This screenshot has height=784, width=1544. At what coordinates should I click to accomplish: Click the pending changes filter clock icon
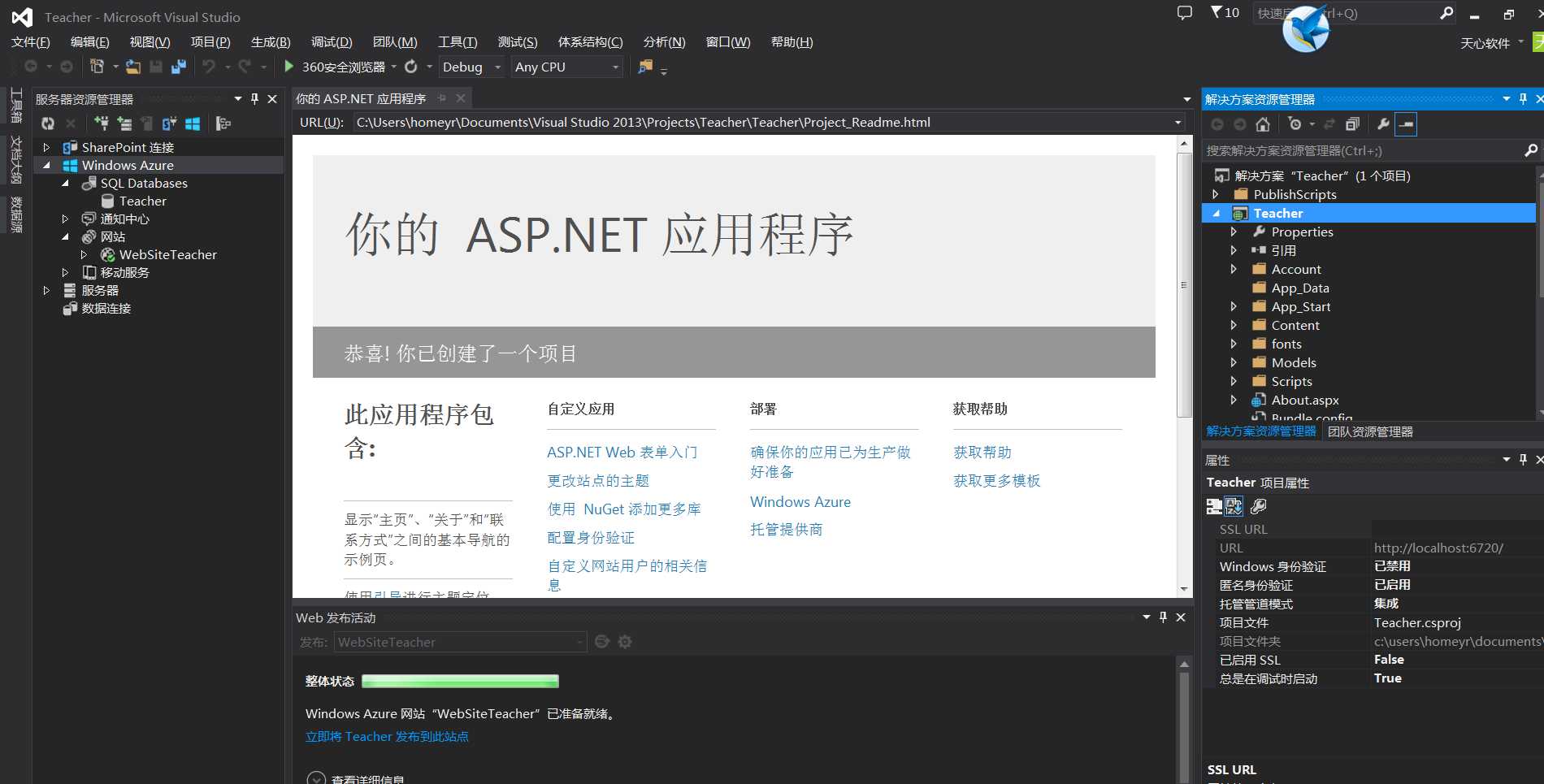pyautogui.click(x=1295, y=124)
